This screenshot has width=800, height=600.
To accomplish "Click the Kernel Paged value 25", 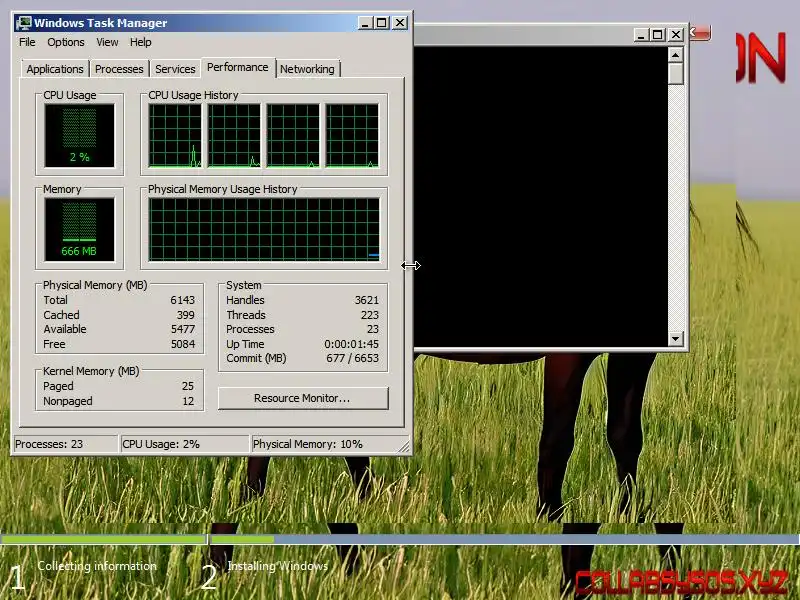I will coord(188,386).
